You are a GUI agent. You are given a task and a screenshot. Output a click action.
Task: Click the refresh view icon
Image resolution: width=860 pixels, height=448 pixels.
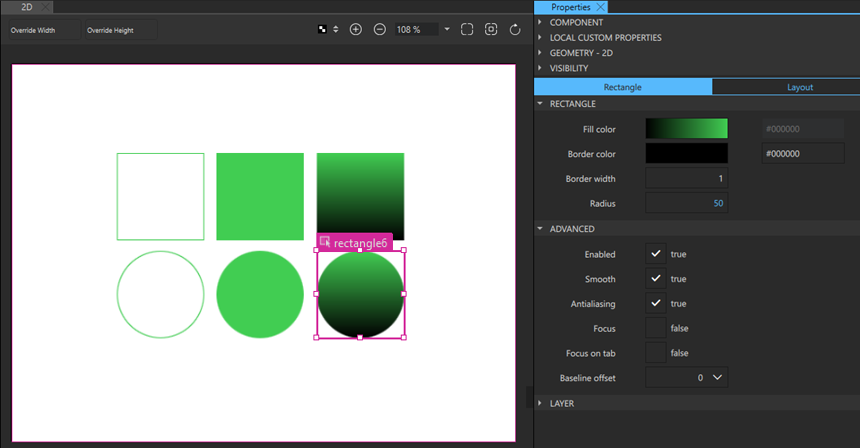pyautogui.click(x=515, y=30)
